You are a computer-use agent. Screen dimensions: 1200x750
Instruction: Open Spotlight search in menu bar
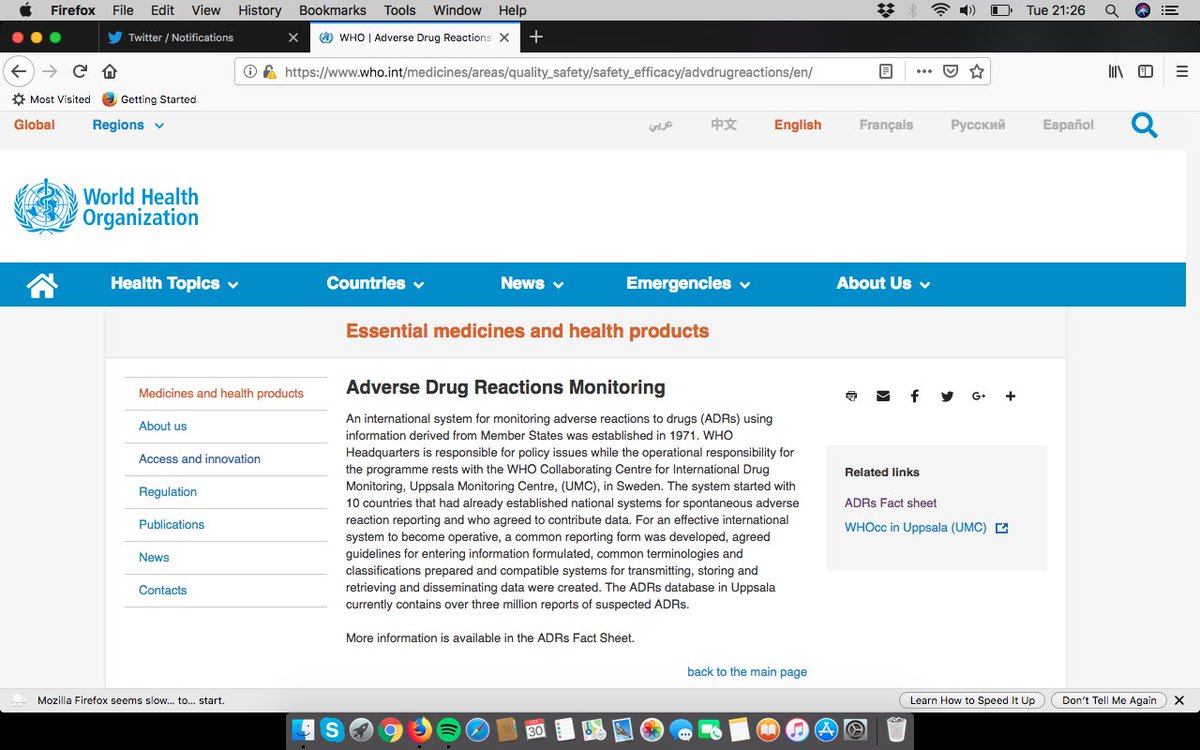[1112, 10]
